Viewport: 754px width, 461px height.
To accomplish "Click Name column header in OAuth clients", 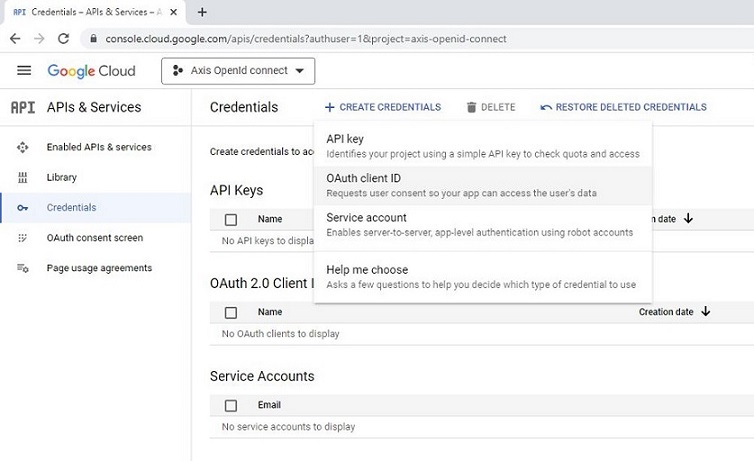I will [x=270, y=312].
